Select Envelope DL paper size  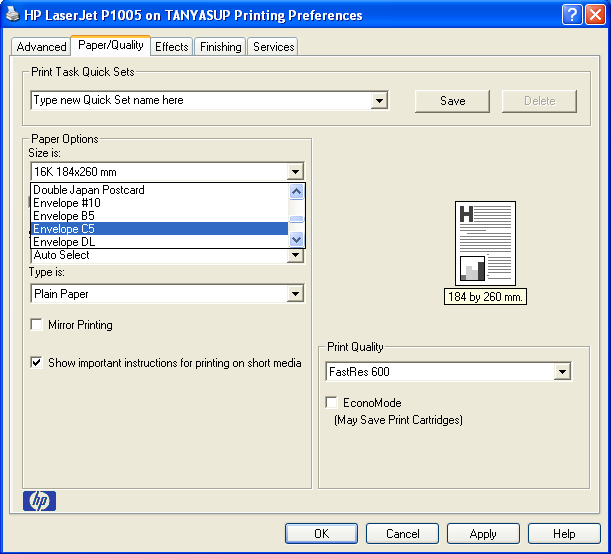[159, 242]
